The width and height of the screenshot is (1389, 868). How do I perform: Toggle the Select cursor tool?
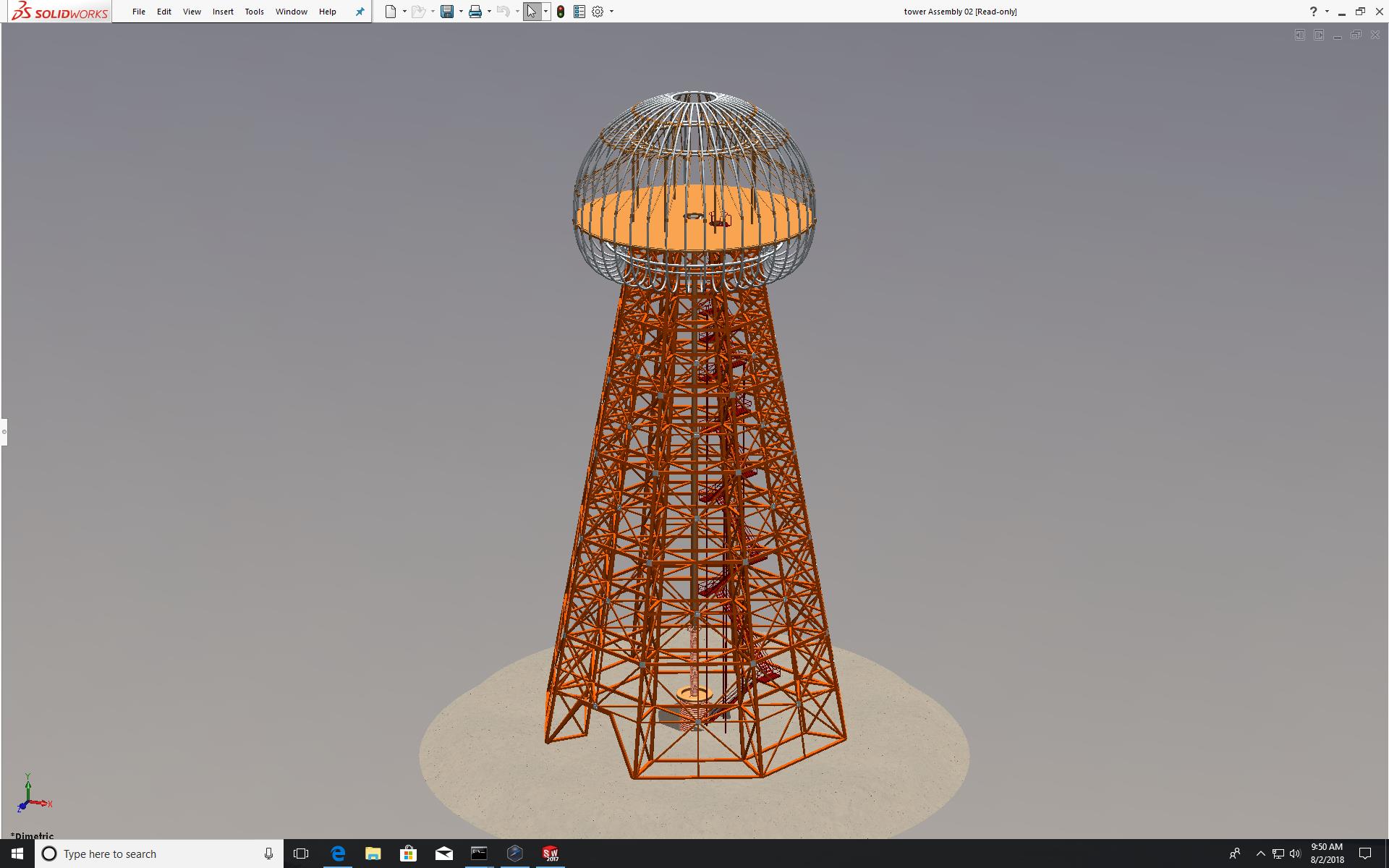pyautogui.click(x=532, y=12)
